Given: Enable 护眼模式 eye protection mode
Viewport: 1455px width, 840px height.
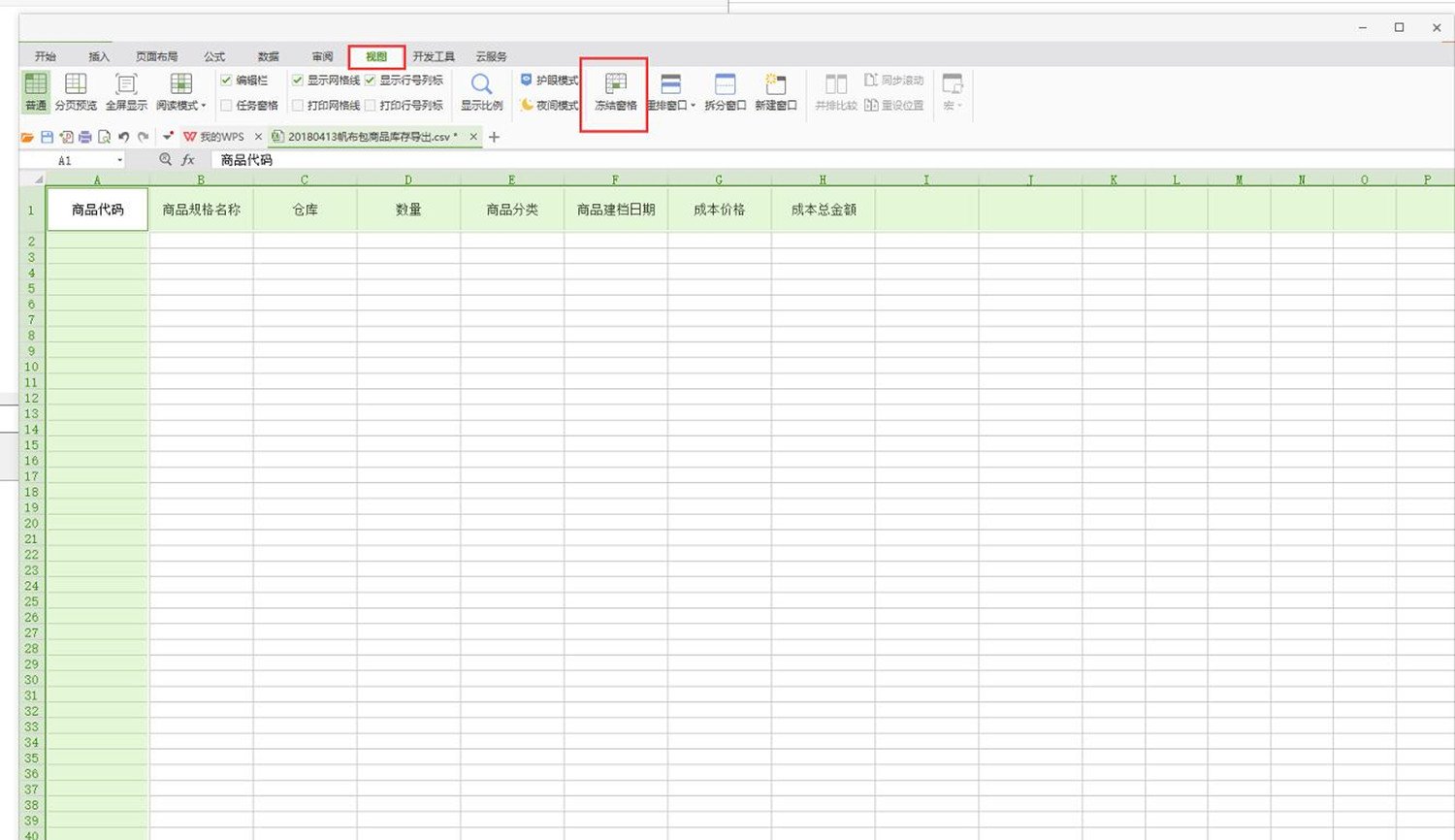Looking at the screenshot, I should (x=550, y=81).
